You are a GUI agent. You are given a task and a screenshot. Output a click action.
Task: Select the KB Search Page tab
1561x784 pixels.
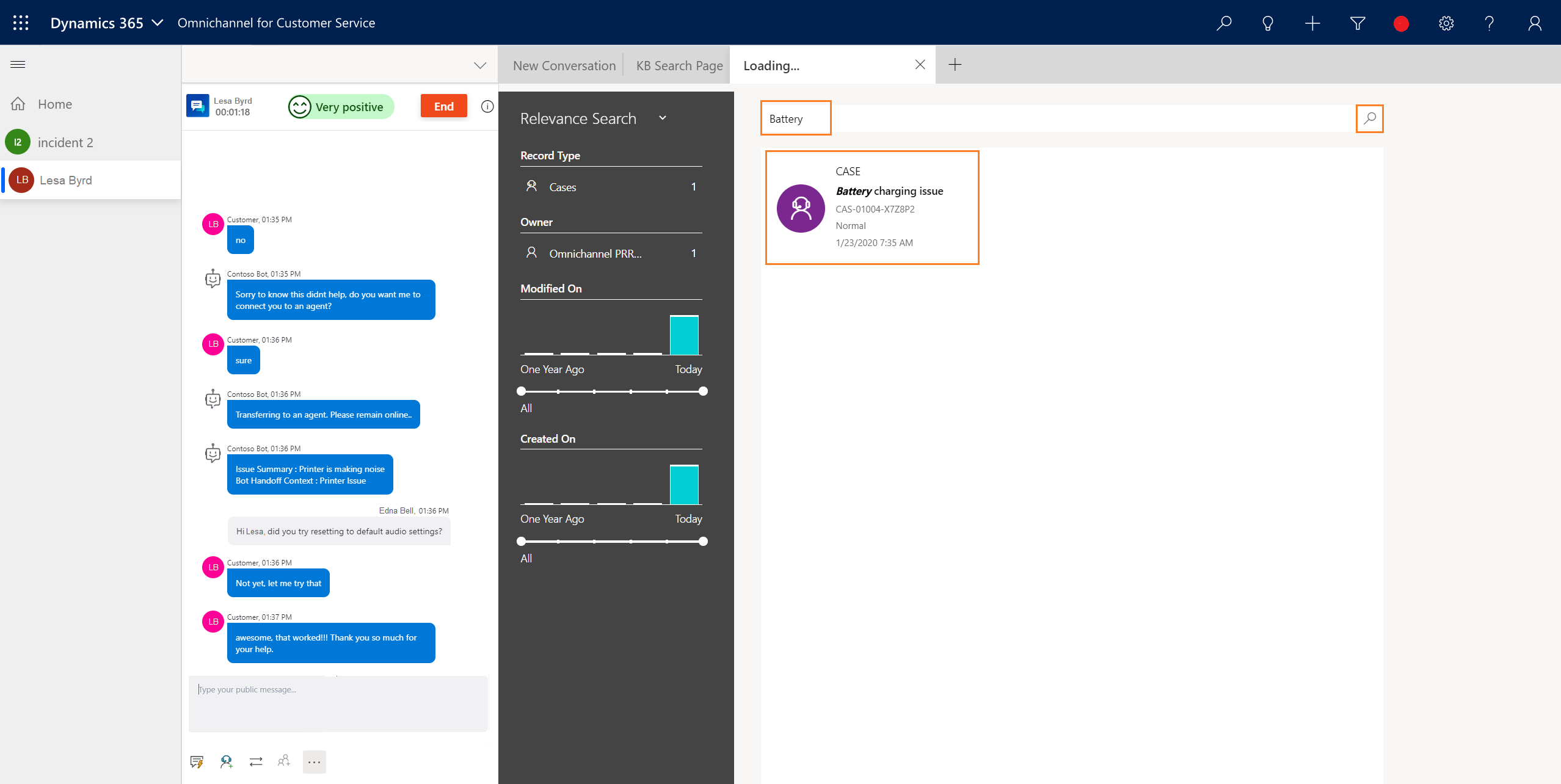pos(680,65)
